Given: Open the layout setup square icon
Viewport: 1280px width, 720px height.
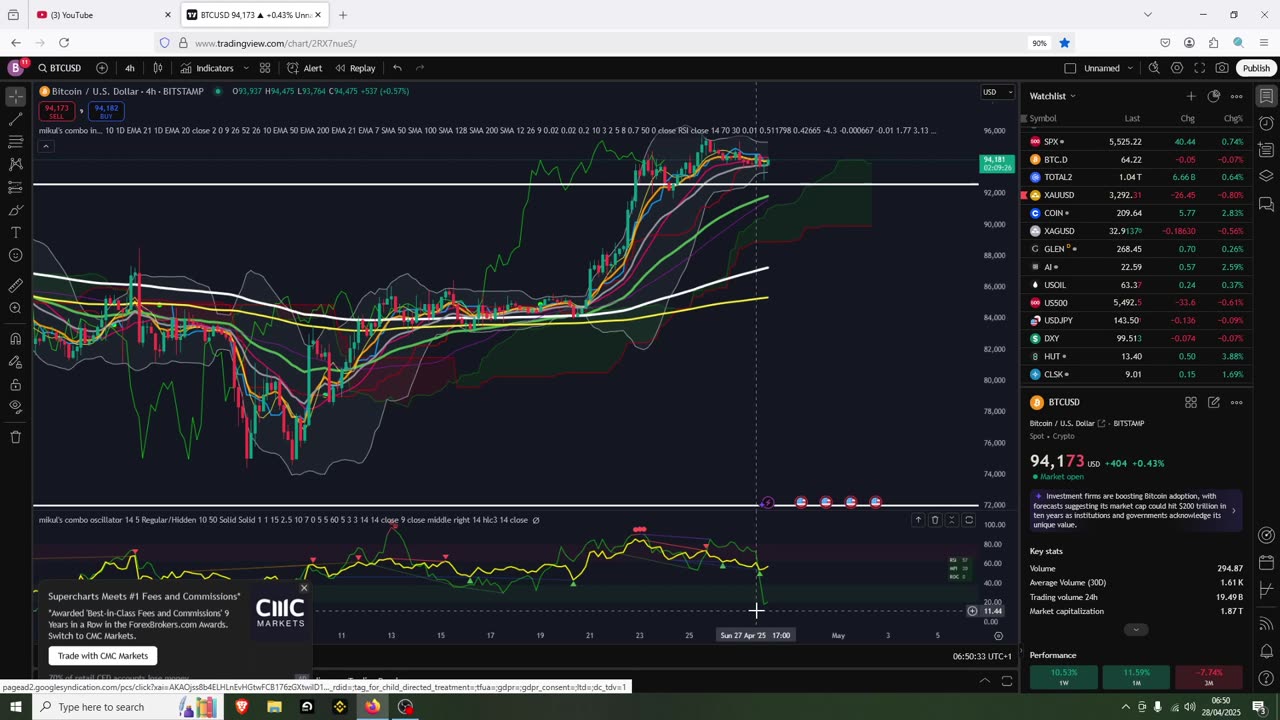Looking at the screenshot, I should [x=1070, y=68].
